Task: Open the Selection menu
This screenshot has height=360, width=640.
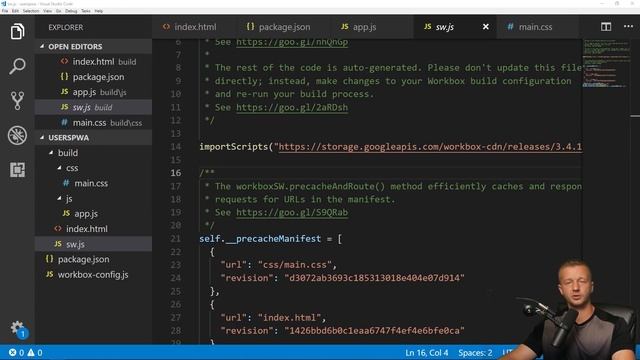Action: [31, 11]
